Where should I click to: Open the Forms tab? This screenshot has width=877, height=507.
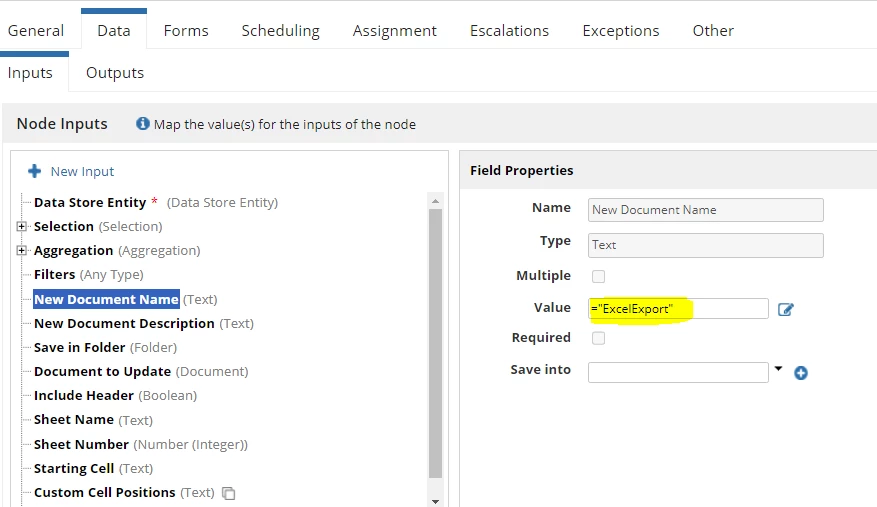[186, 31]
